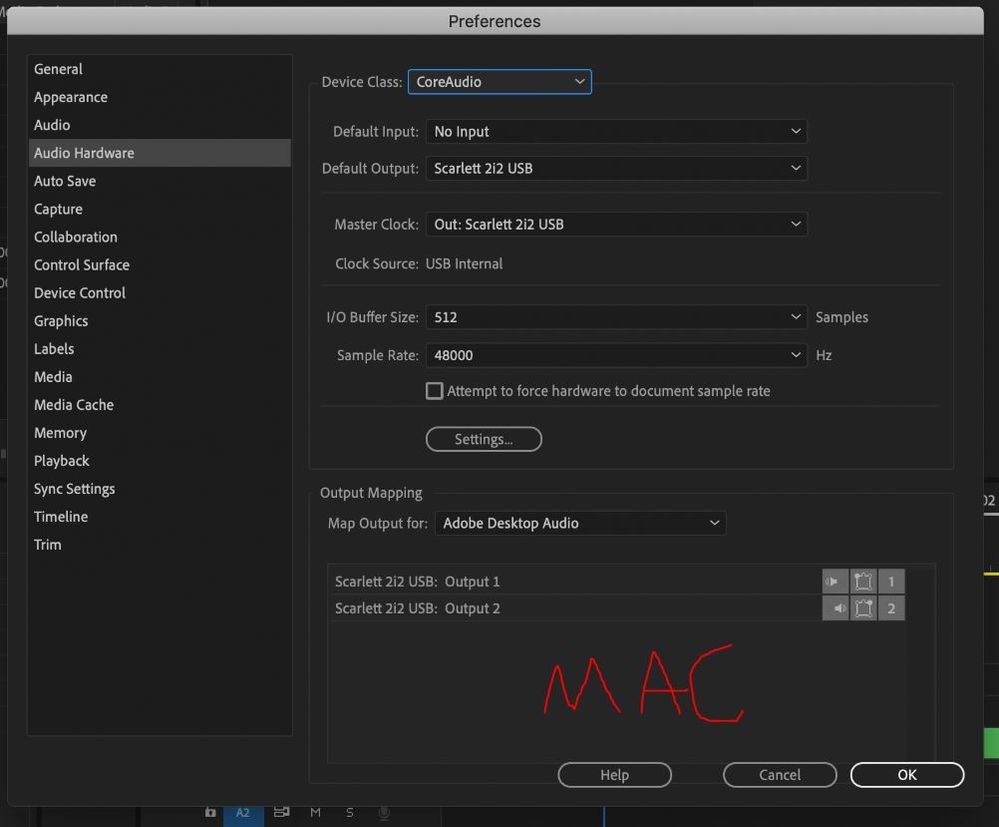Open the Master Clock dropdown
The width and height of the screenshot is (999, 827).
616,224
